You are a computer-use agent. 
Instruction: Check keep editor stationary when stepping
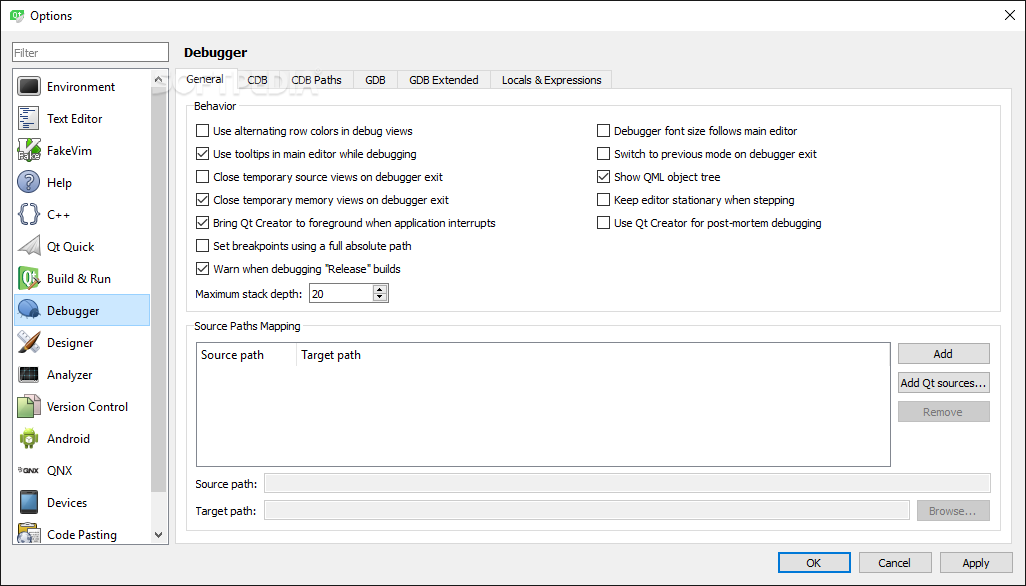[x=603, y=199]
